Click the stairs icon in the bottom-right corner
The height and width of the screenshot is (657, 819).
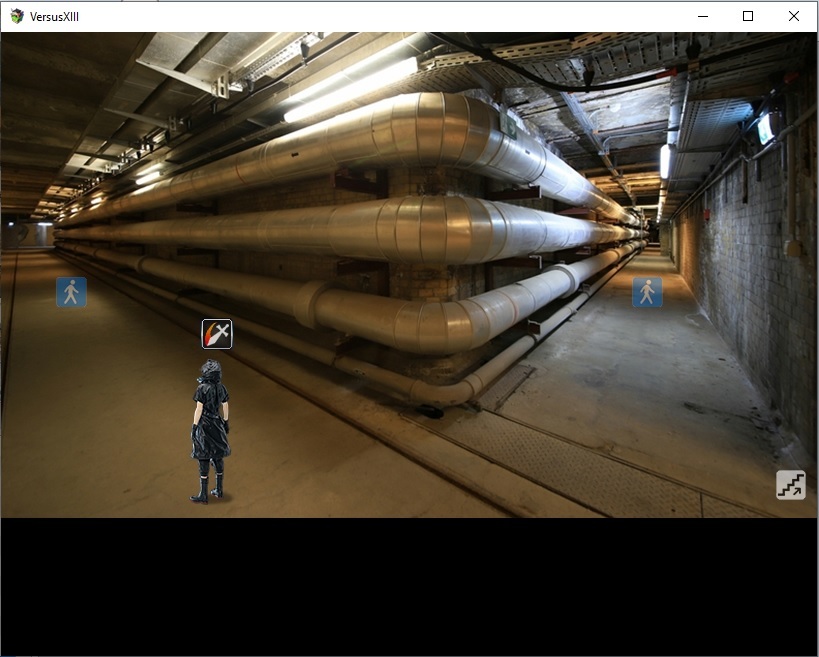click(790, 485)
